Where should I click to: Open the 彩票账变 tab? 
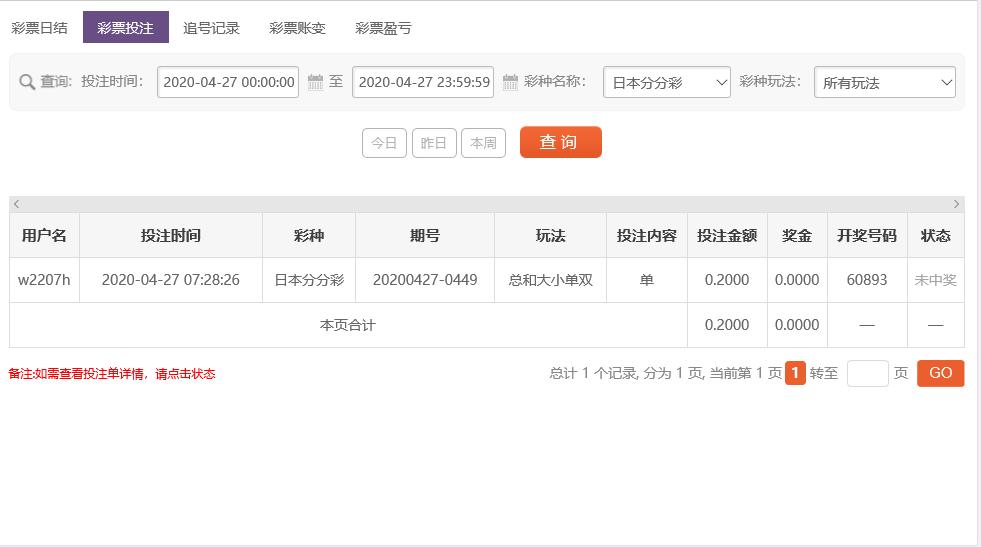coord(298,28)
